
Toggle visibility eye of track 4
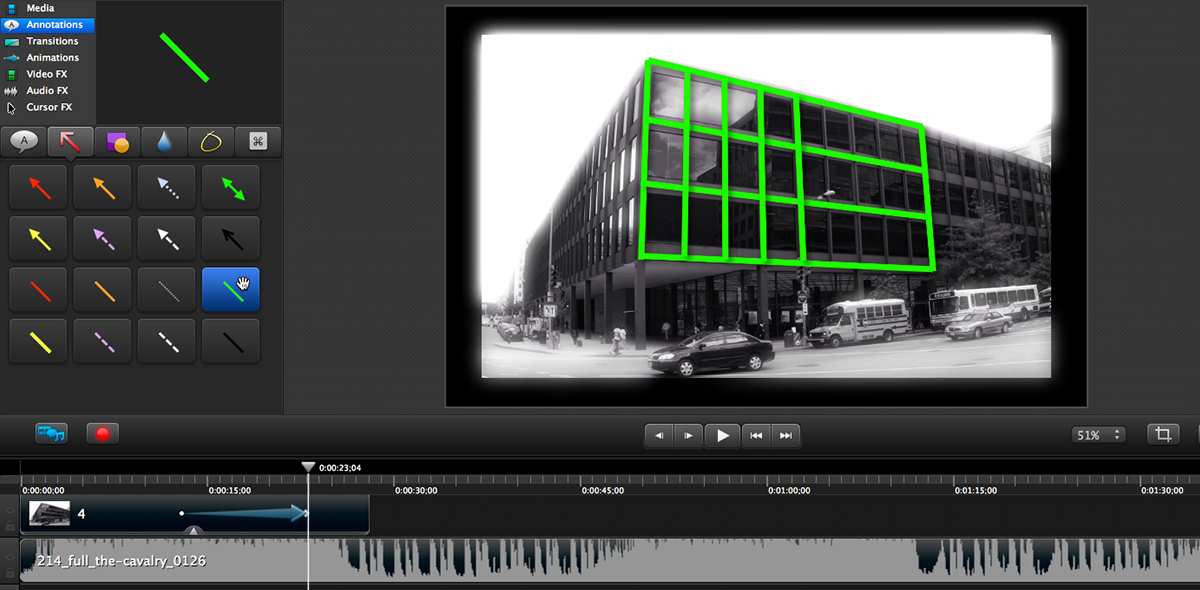10,509
